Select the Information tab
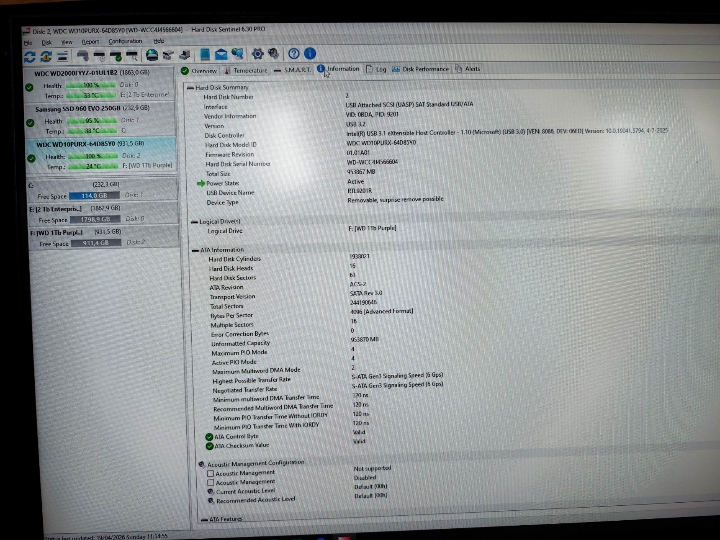 tap(338, 69)
